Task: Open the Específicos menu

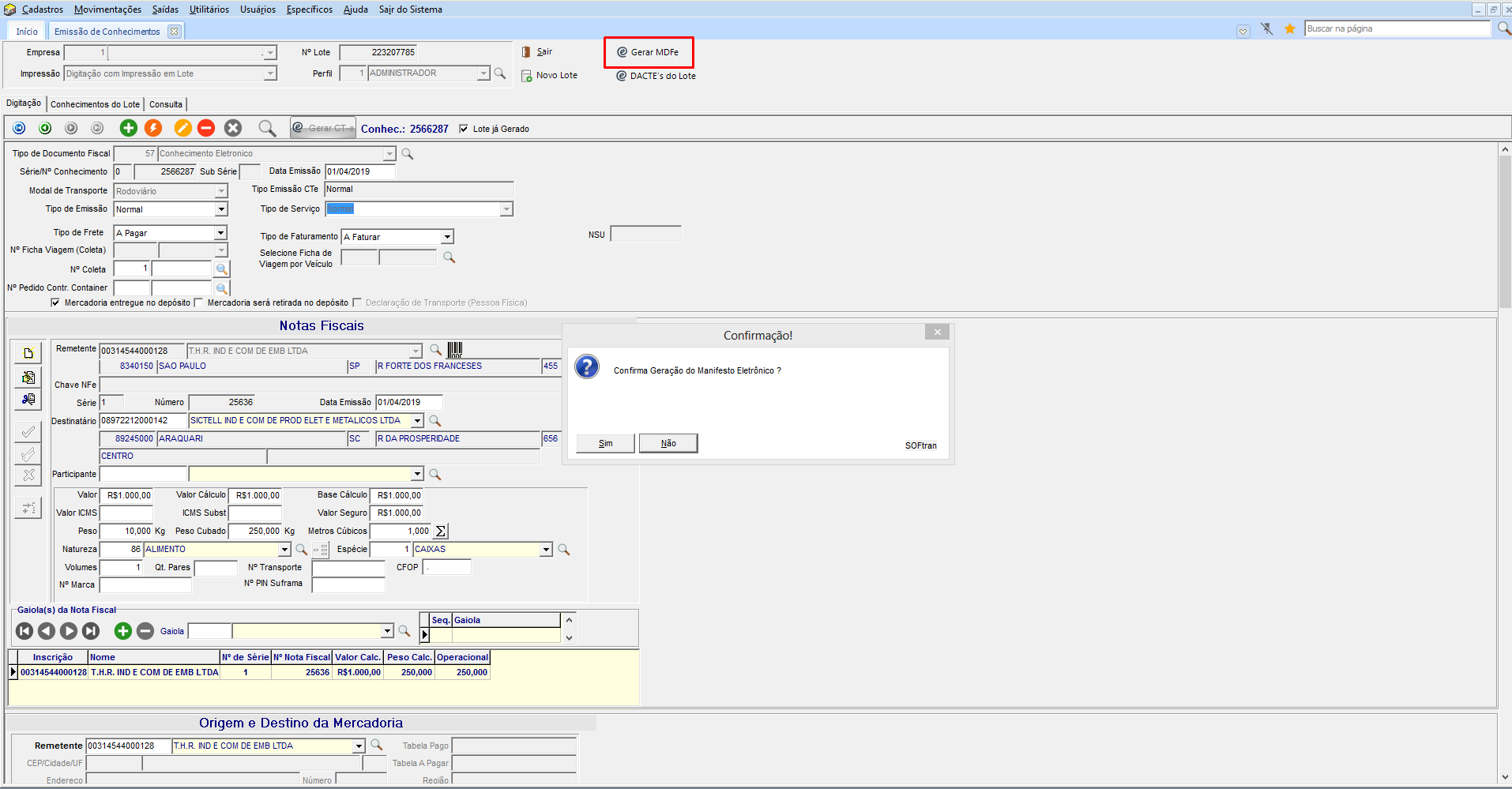Action: (x=310, y=9)
